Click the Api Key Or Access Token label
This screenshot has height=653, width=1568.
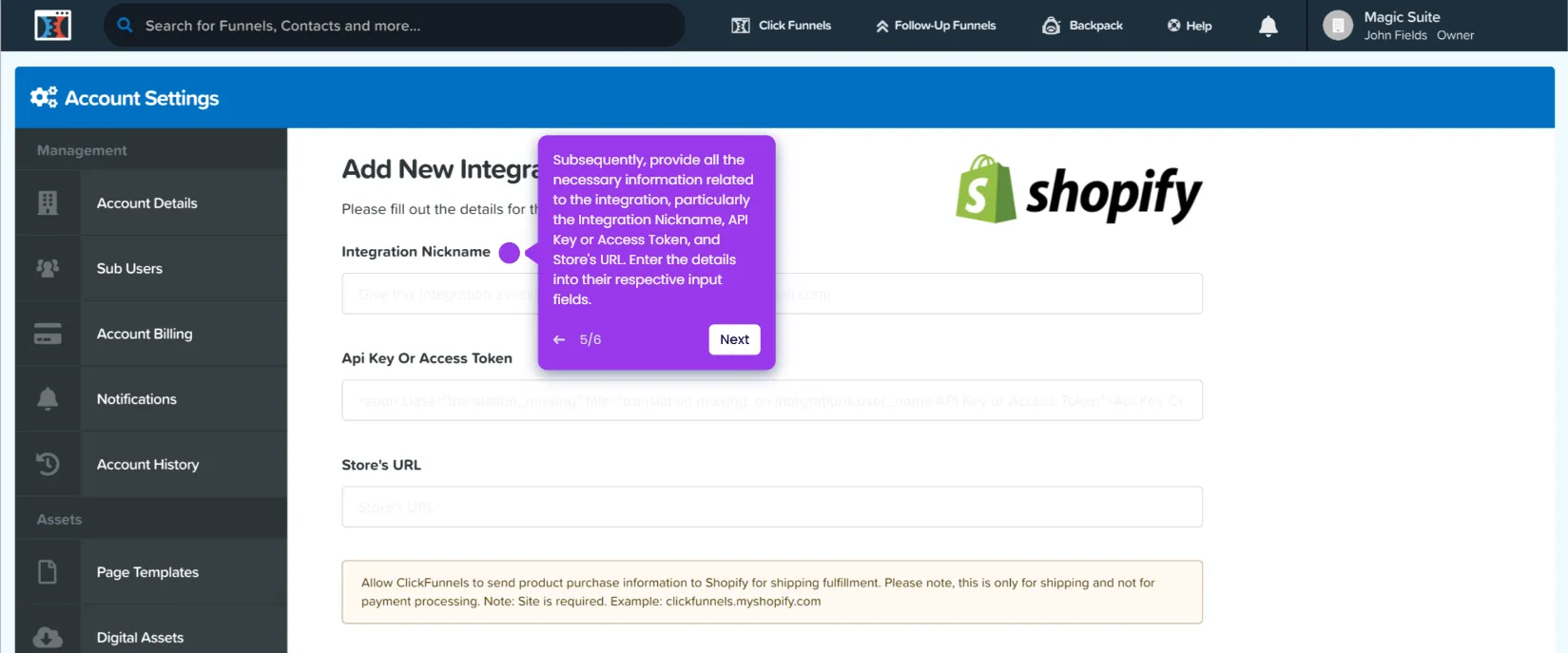pyautogui.click(x=427, y=358)
